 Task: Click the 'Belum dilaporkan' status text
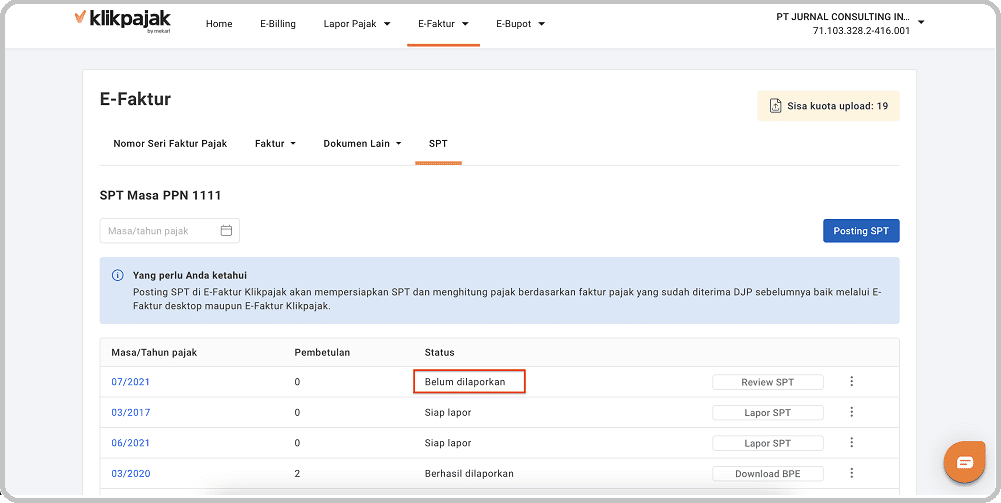465,382
